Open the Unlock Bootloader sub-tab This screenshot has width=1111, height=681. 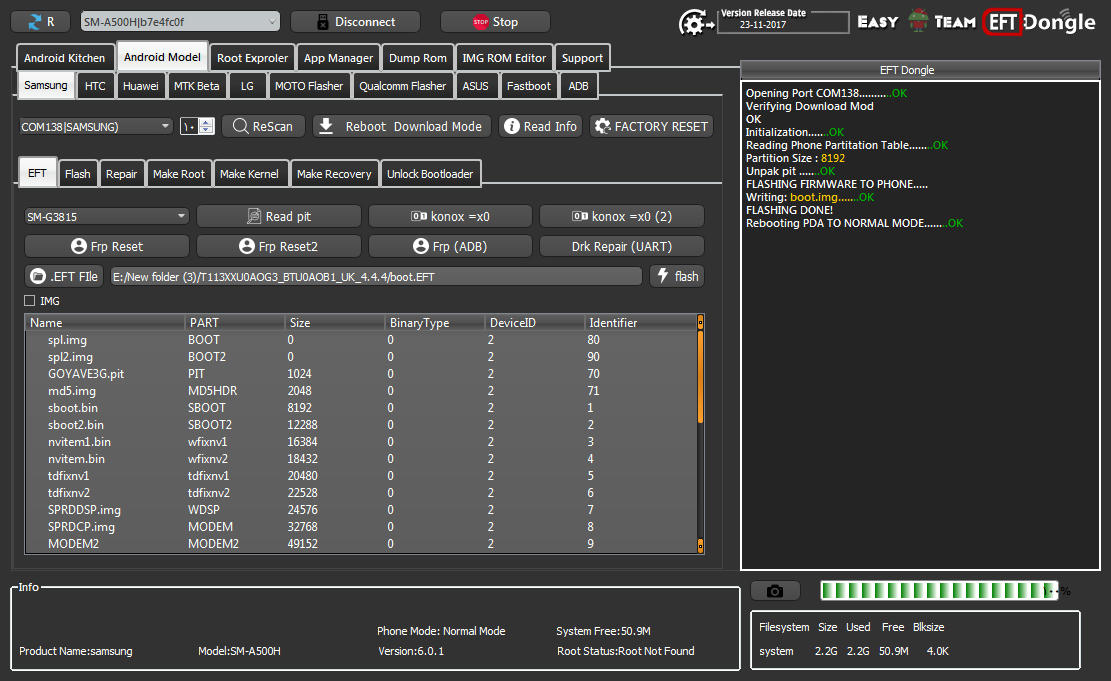click(x=429, y=174)
